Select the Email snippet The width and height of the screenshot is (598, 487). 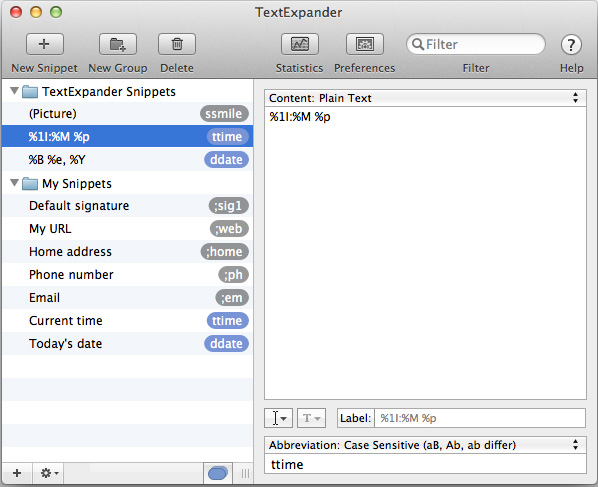coord(127,297)
